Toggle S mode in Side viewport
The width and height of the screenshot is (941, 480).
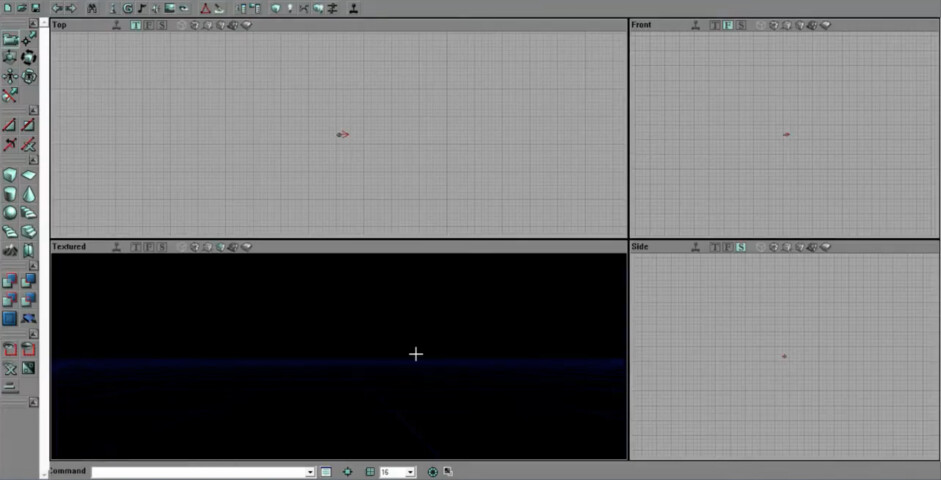(x=741, y=247)
